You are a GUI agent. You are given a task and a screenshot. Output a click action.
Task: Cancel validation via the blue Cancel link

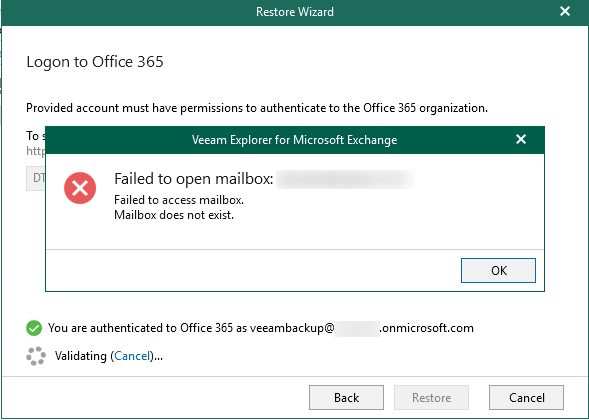pyautogui.click(x=132, y=356)
